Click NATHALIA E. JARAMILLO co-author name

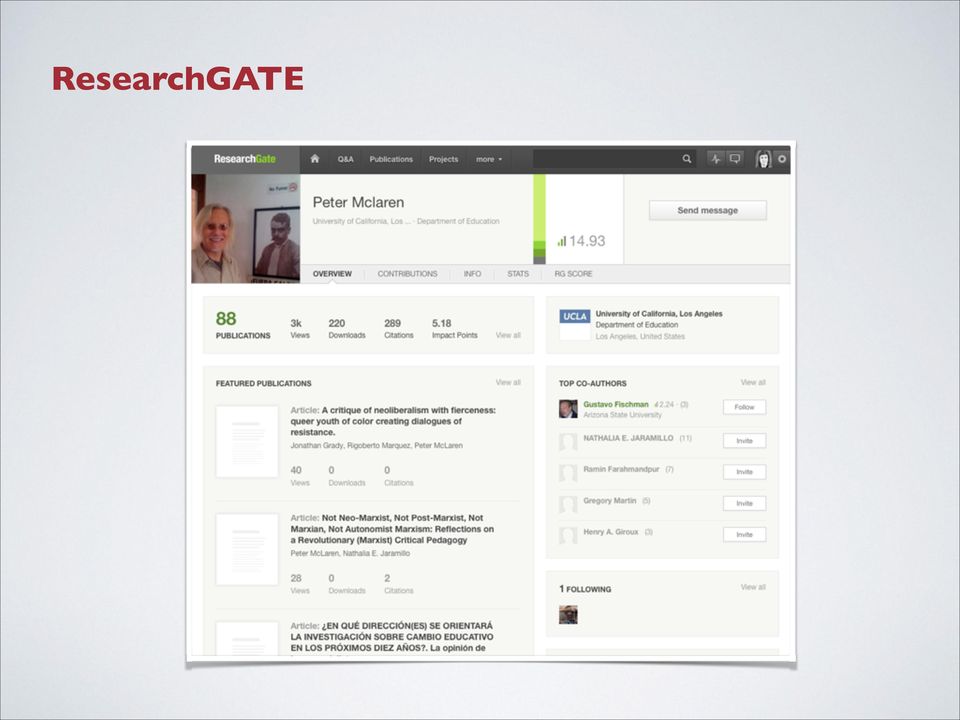pos(628,438)
